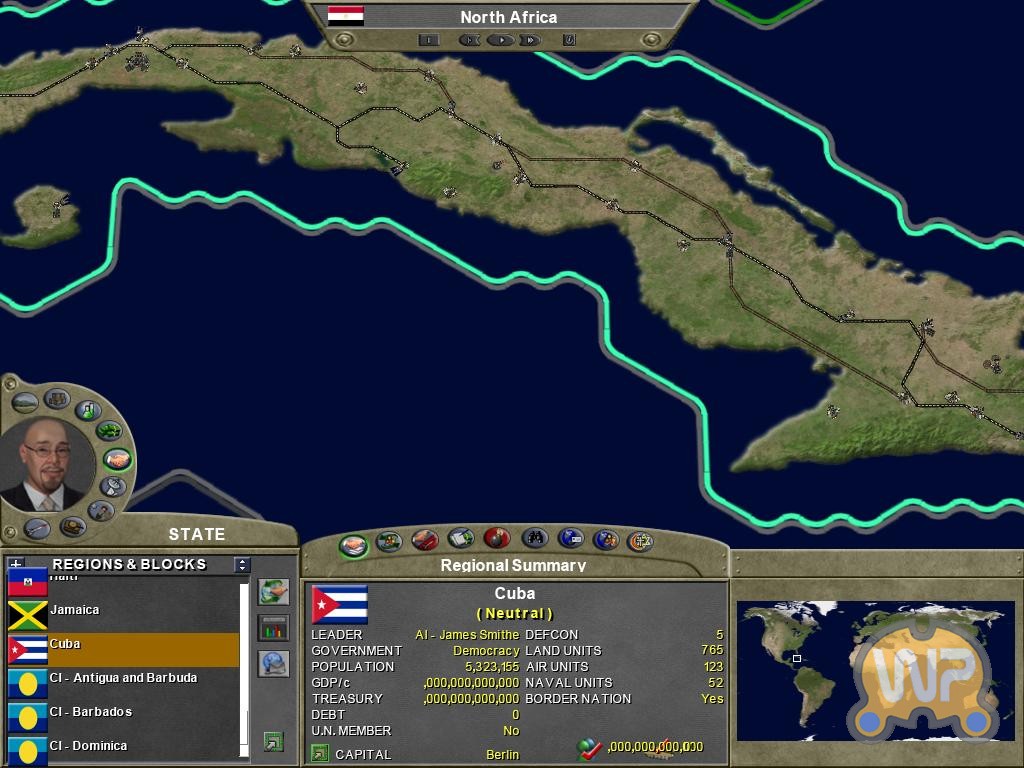The image size is (1024, 768).
Task: Click the Cuba flag in Regional Summary
Action: click(340, 604)
